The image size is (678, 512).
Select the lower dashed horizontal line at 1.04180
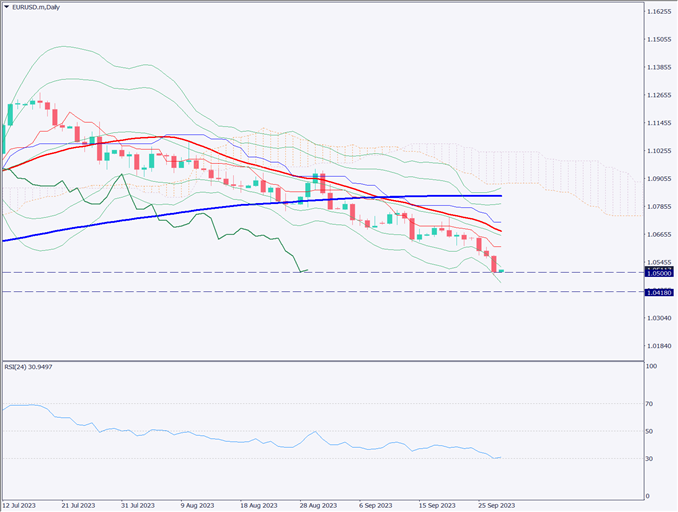click(x=300, y=291)
